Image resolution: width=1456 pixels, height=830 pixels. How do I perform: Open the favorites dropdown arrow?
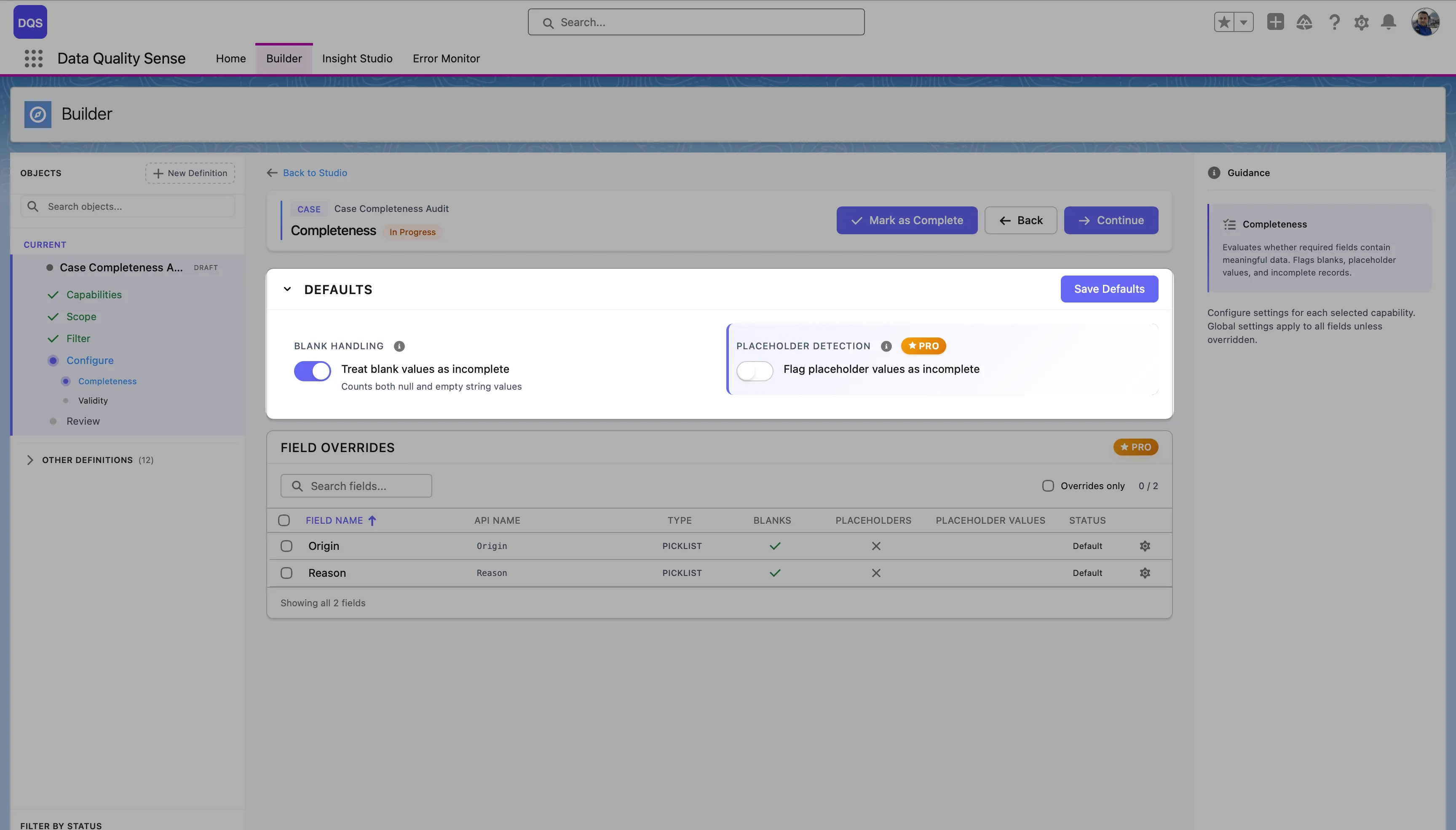(1243, 21)
